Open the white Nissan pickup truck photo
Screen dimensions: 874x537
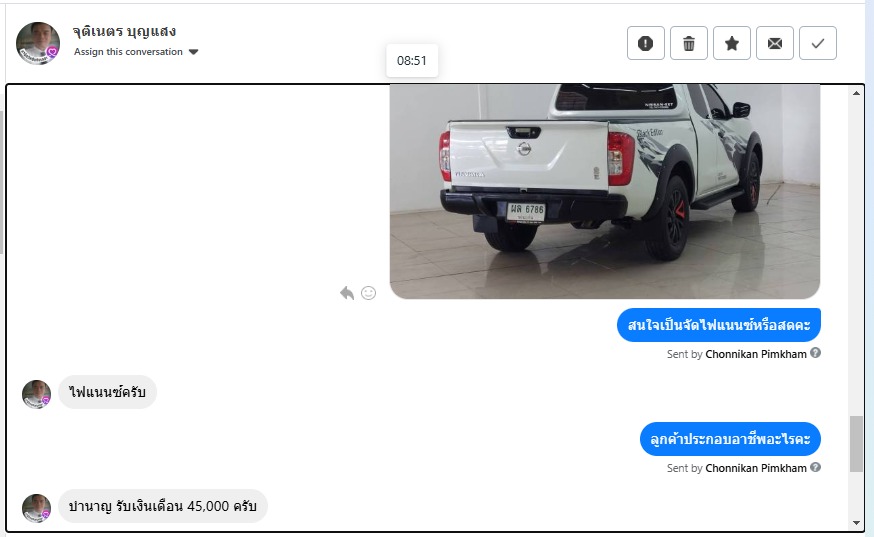coord(605,191)
